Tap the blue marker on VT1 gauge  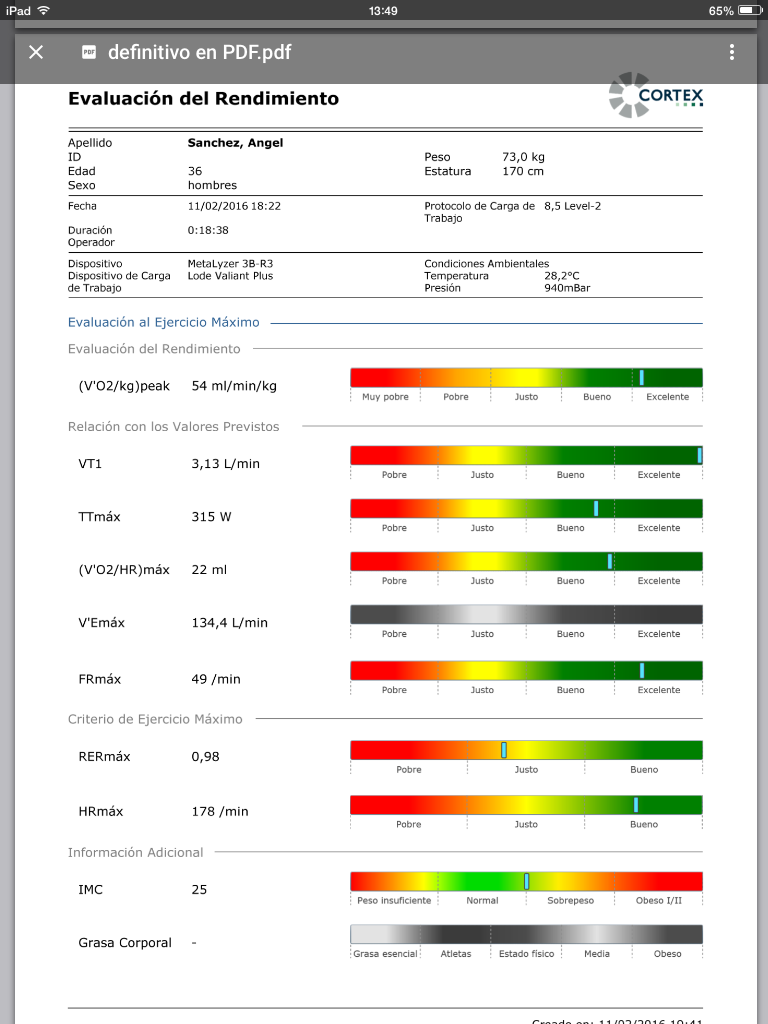coord(699,455)
